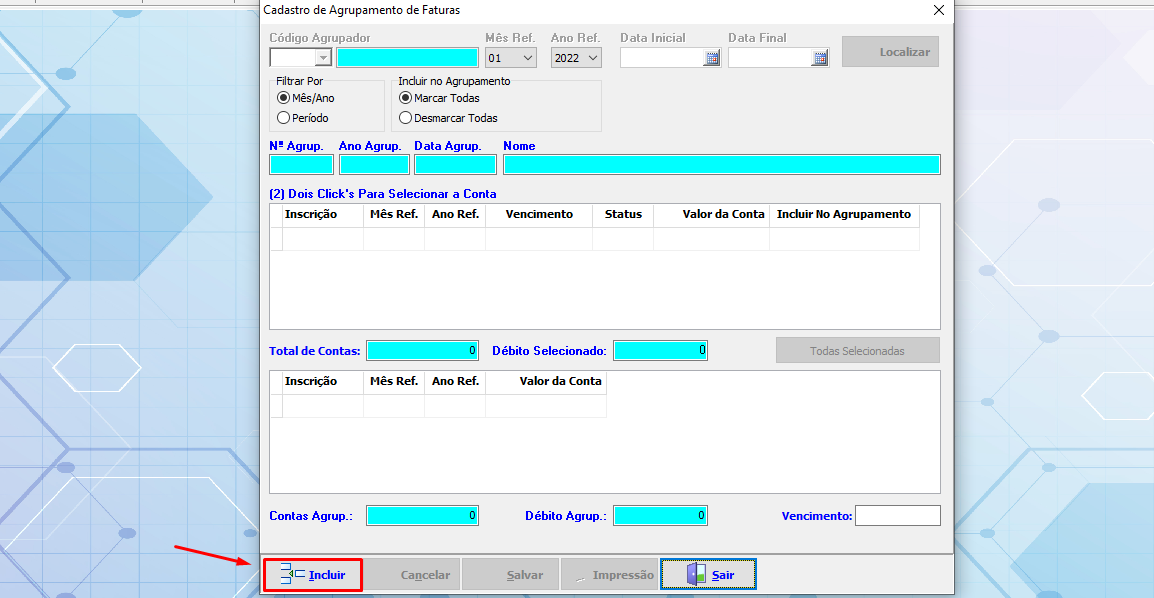The height and width of the screenshot is (598, 1154).
Task: Open the Data Inicial calendar picker icon
Action: click(x=712, y=58)
